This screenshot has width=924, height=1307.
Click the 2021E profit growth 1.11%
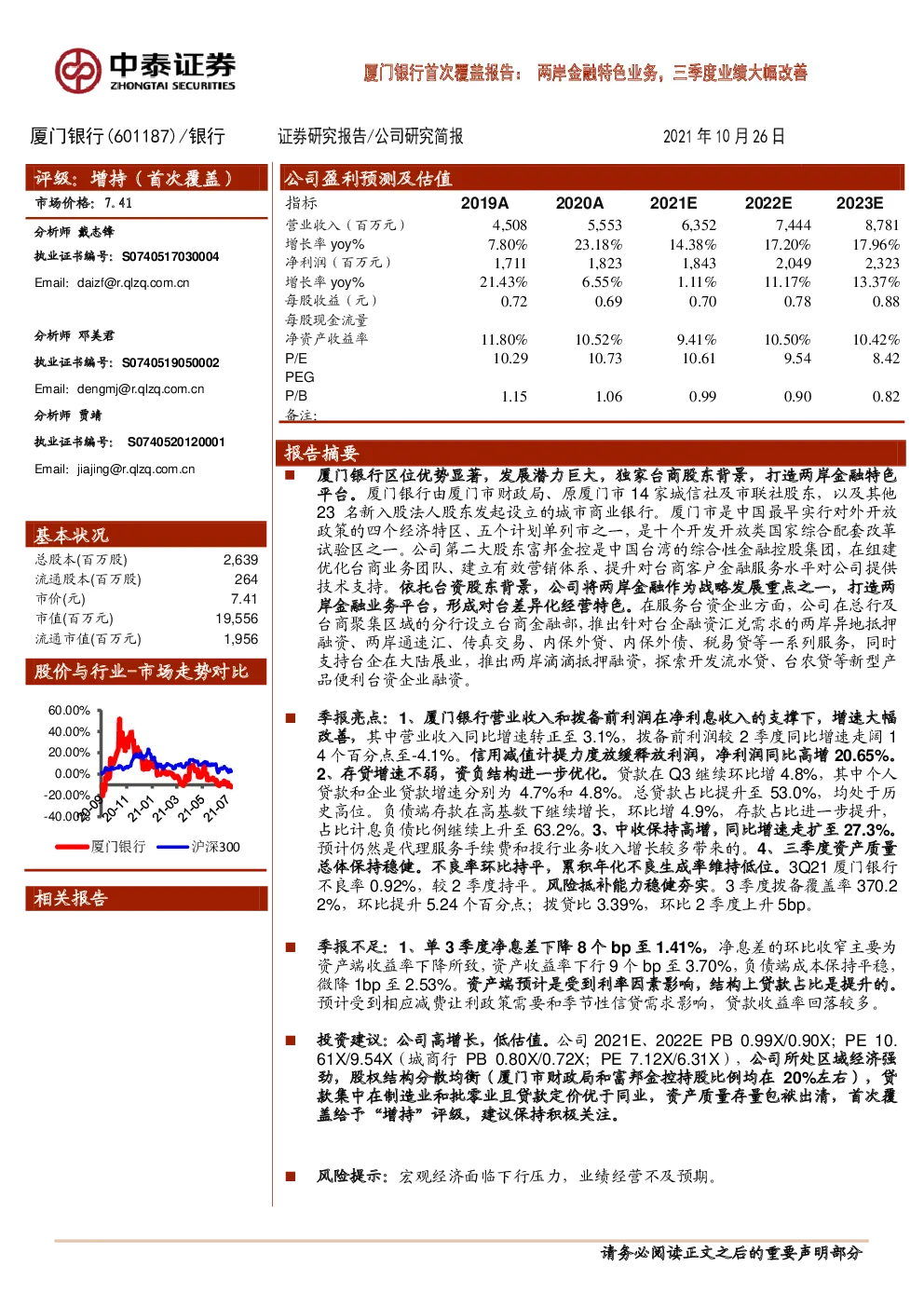(x=698, y=282)
